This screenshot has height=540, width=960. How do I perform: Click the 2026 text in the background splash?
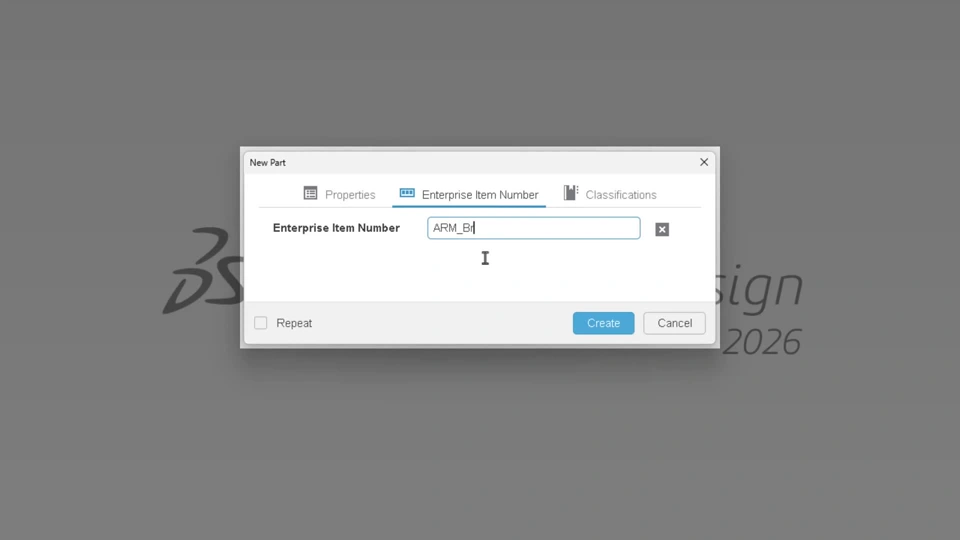pyautogui.click(x=762, y=342)
